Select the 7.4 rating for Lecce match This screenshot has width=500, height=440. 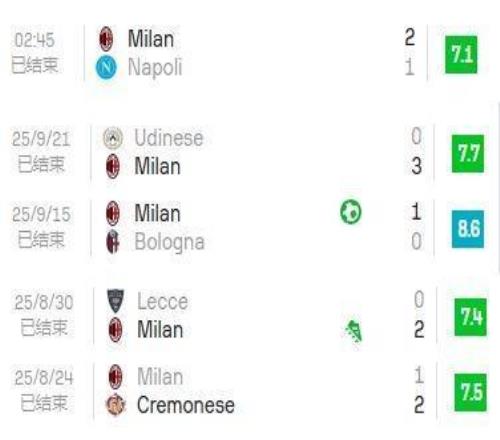470,317
